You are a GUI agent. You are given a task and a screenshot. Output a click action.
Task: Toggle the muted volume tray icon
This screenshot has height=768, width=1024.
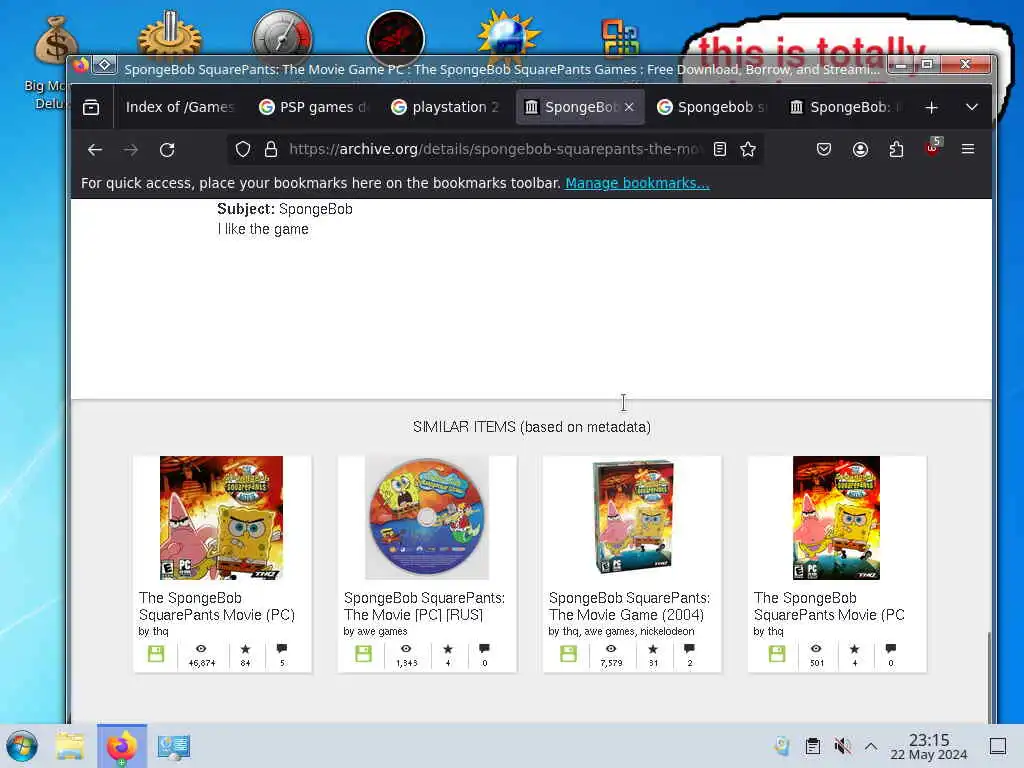(x=842, y=746)
